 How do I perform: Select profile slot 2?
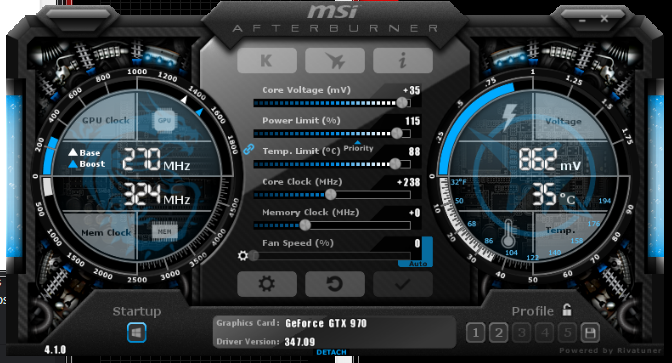pyautogui.click(x=498, y=333)
